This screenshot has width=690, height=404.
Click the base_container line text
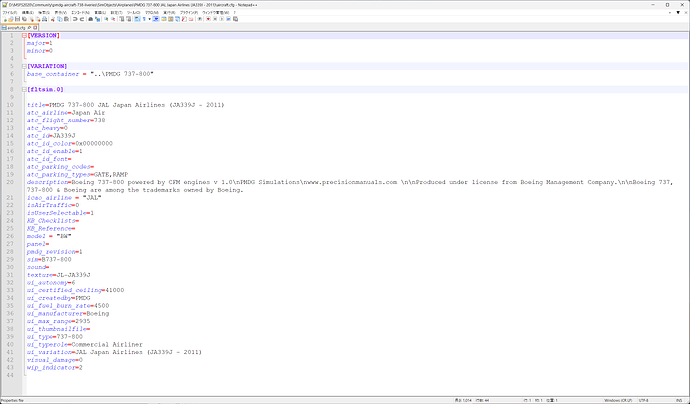(x=90, y=74)
